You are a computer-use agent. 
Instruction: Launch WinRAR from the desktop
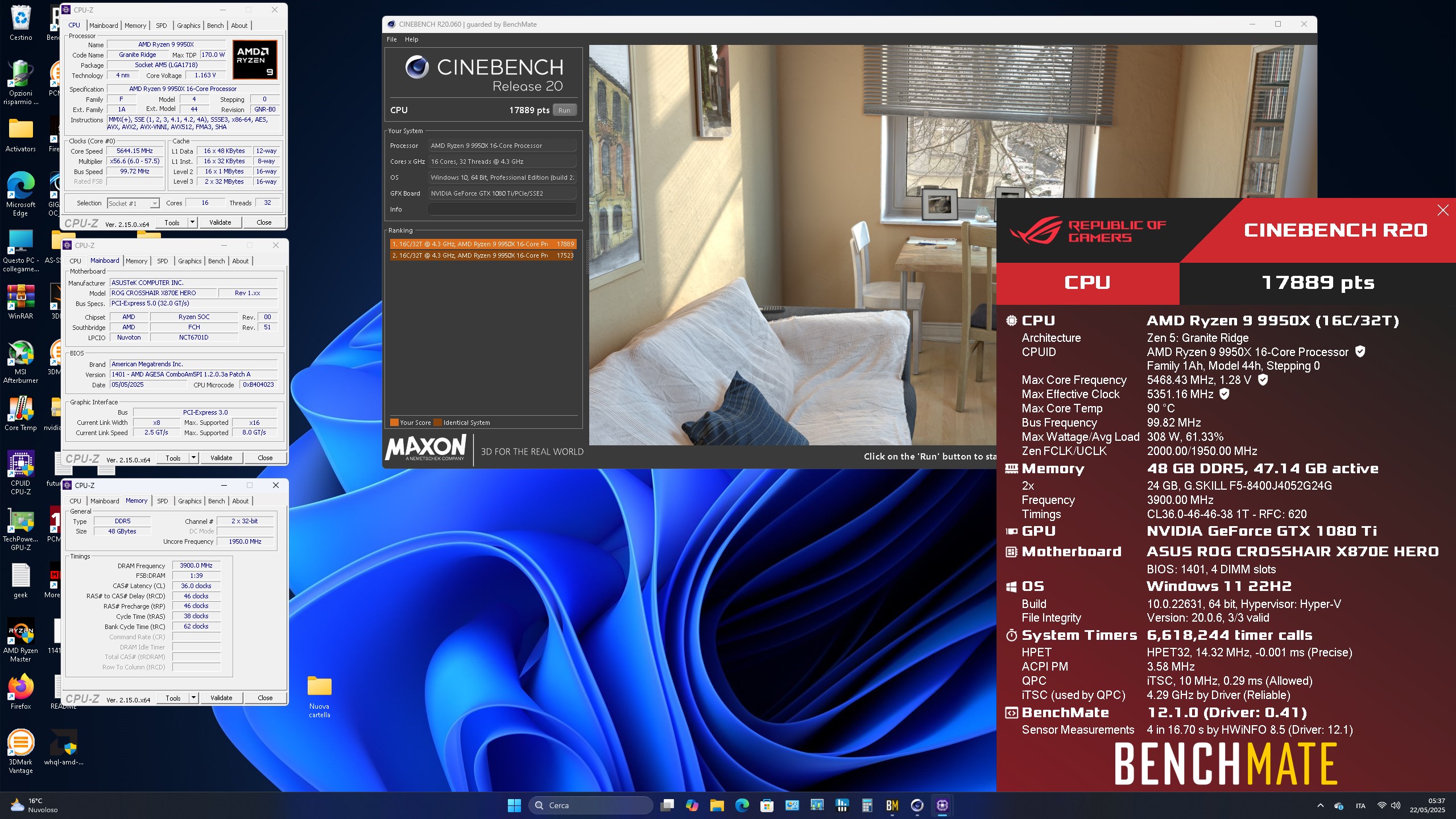(20, 302)
